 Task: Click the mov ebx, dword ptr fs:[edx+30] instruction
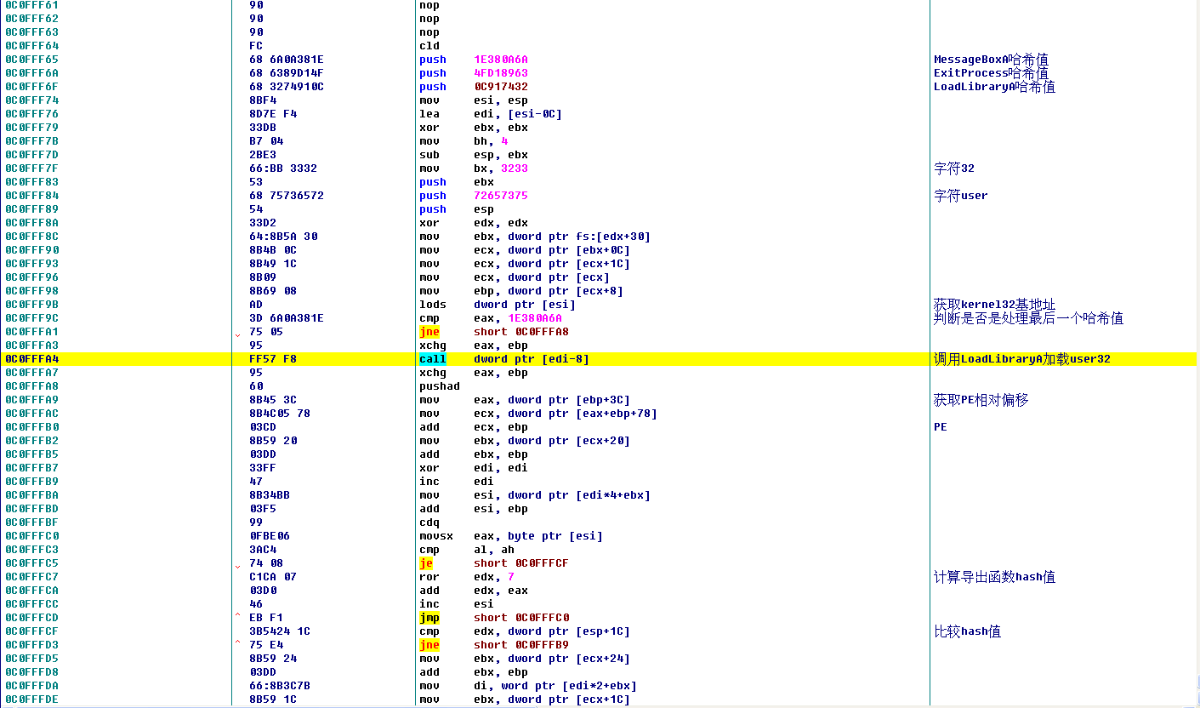click(x=535, y=236)
